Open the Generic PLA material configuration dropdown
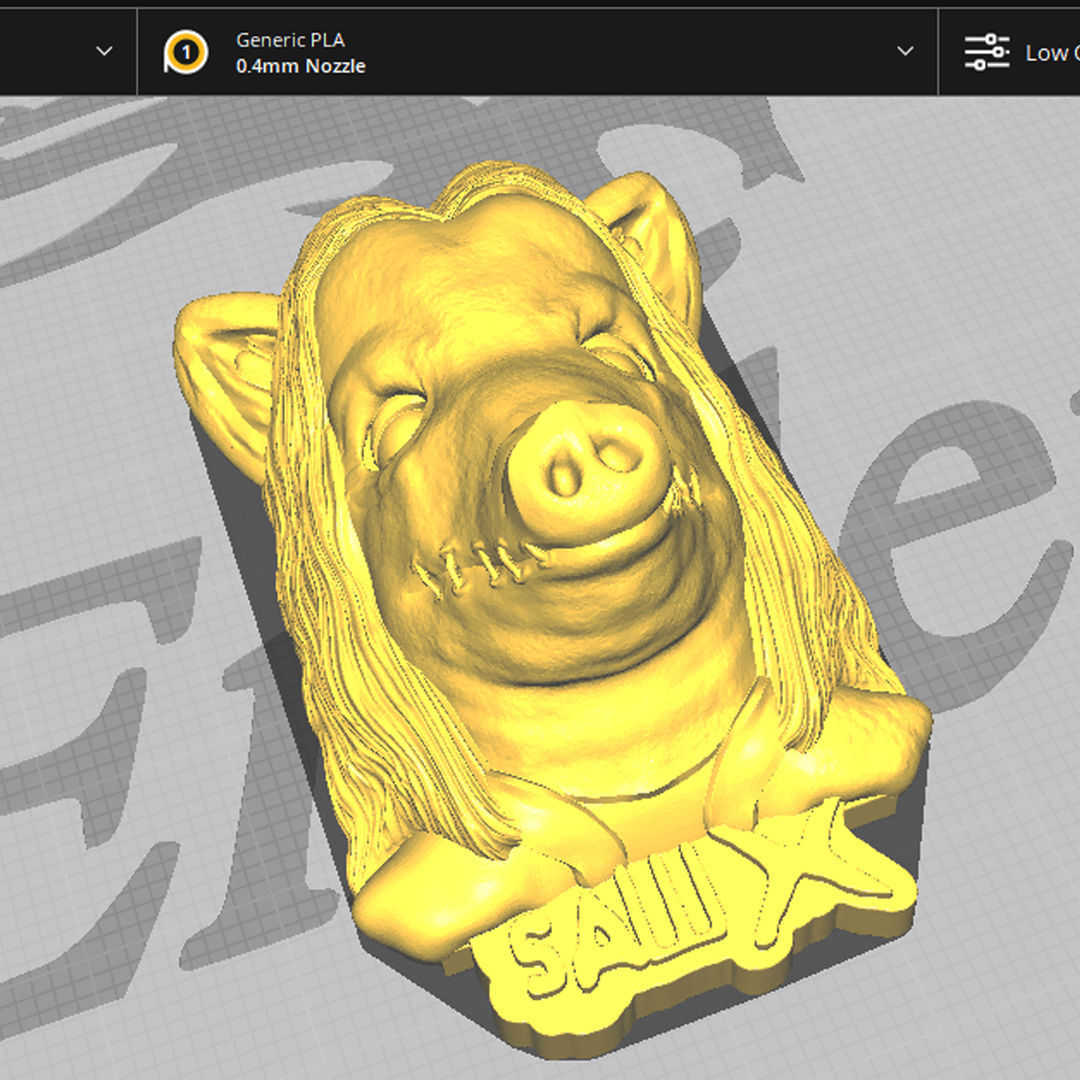This screenshot has height=1080, width=1080. (906, 51)
